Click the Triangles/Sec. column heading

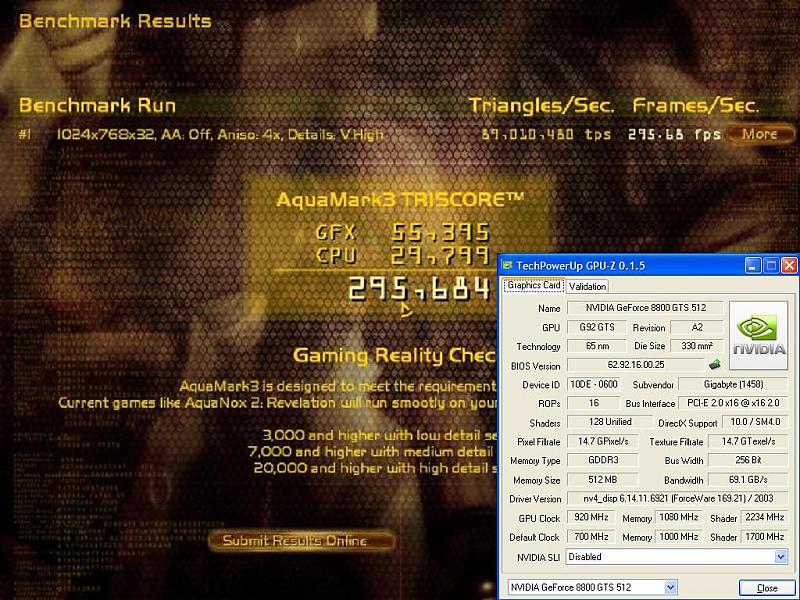tap(541, 106)
